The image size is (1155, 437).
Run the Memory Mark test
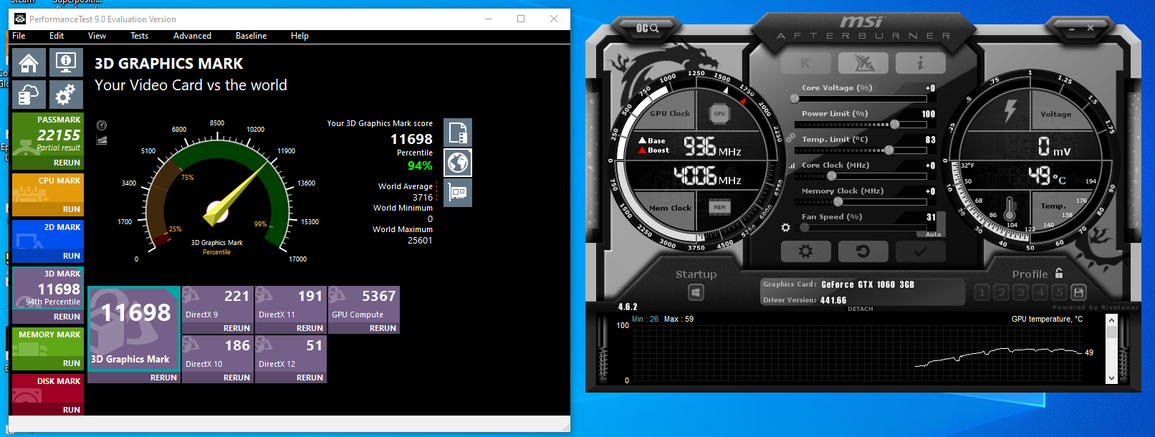point(71,363)
